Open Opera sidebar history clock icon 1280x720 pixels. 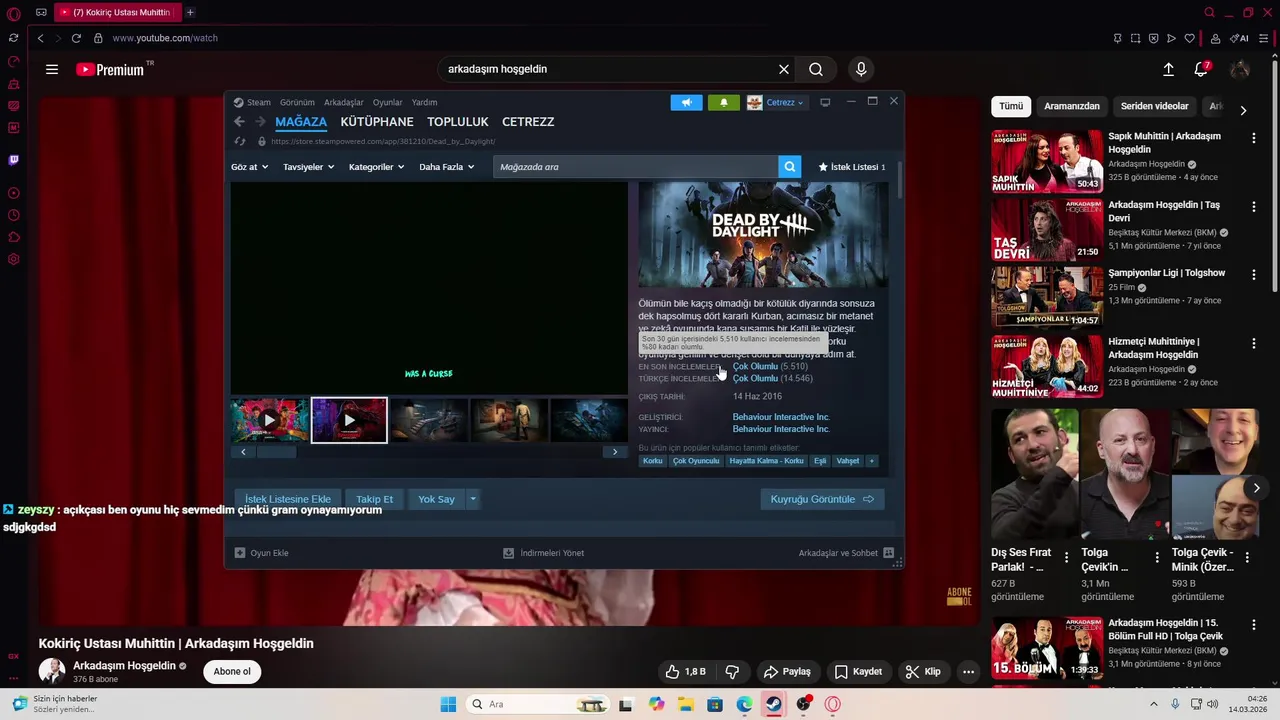pos(13,215)
